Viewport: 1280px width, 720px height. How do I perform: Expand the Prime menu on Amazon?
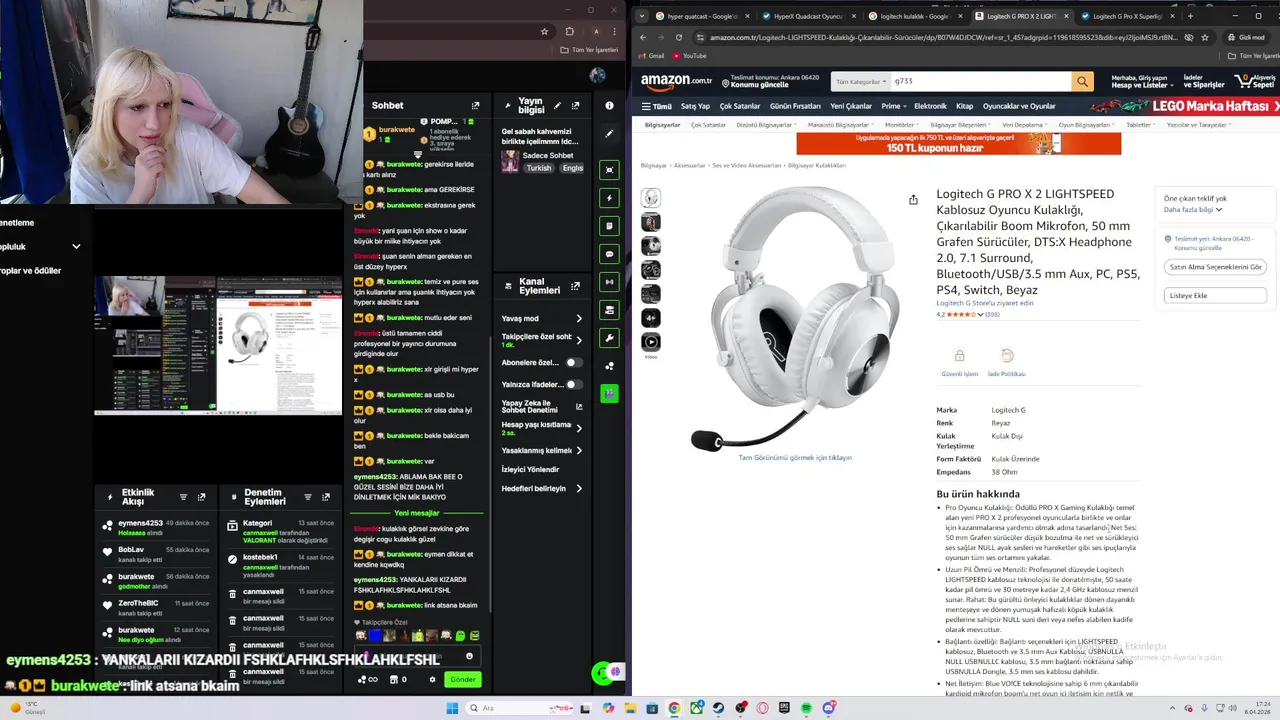pyautogui.click(x=892, y=106)
